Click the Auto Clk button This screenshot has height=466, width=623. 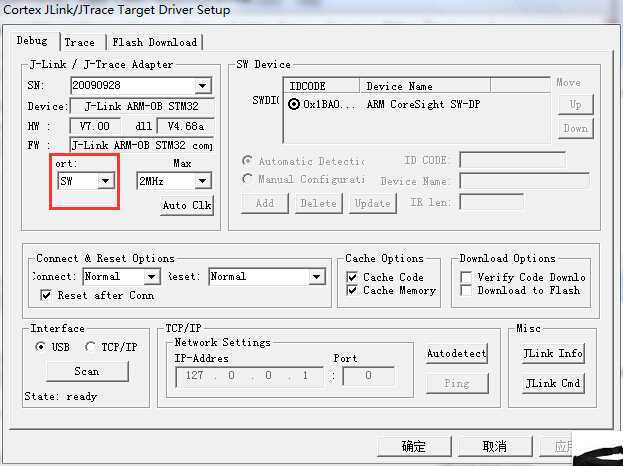[x=187, y=205]
